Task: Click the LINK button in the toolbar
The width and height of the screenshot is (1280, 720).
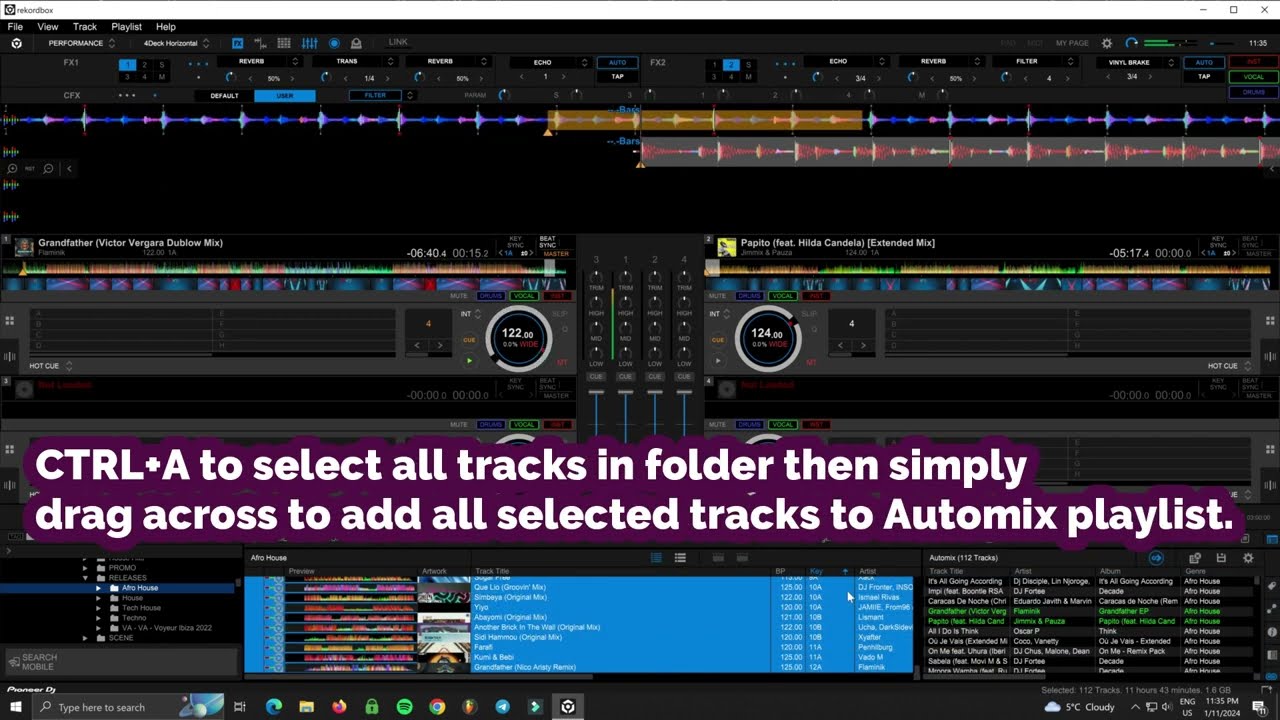Action: [398, 42]
